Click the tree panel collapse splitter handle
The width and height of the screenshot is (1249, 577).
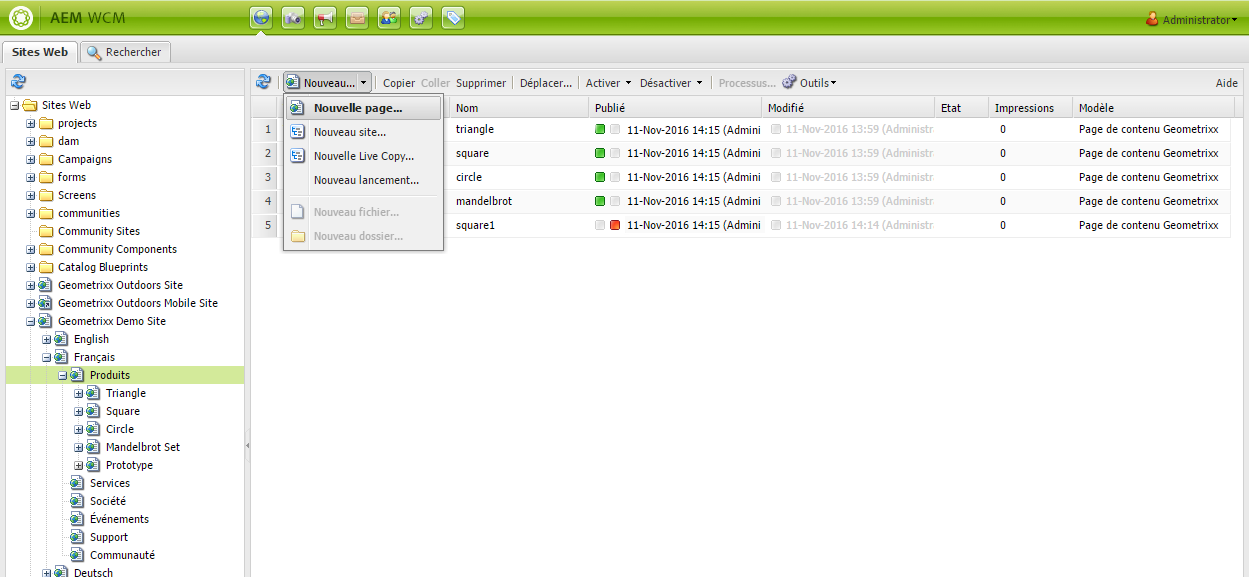(247, 446)
